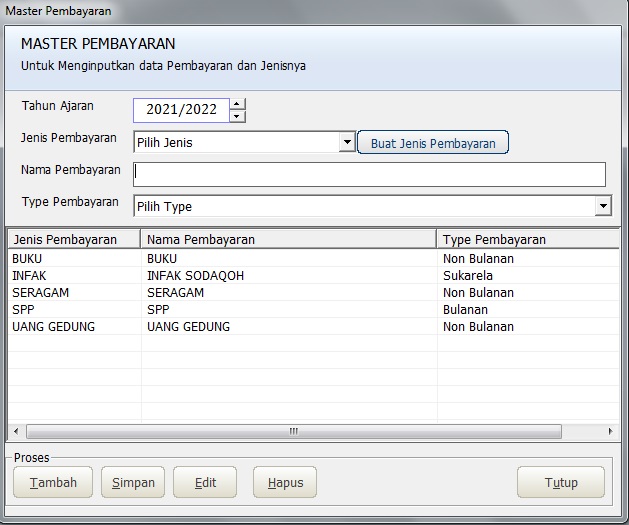The image size is (629, 525).
Task: Click Non Bulanan type in the SERAGAM row
Action: 478,293
